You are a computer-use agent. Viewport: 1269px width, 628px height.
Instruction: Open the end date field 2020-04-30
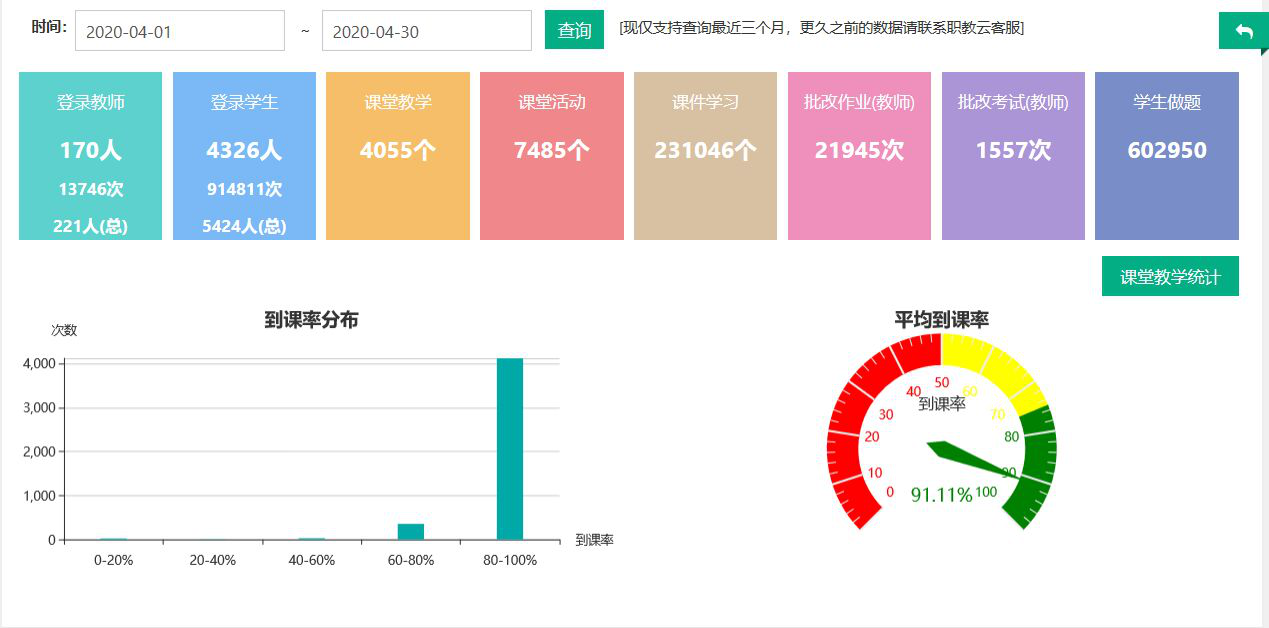[x=426, y=31]
